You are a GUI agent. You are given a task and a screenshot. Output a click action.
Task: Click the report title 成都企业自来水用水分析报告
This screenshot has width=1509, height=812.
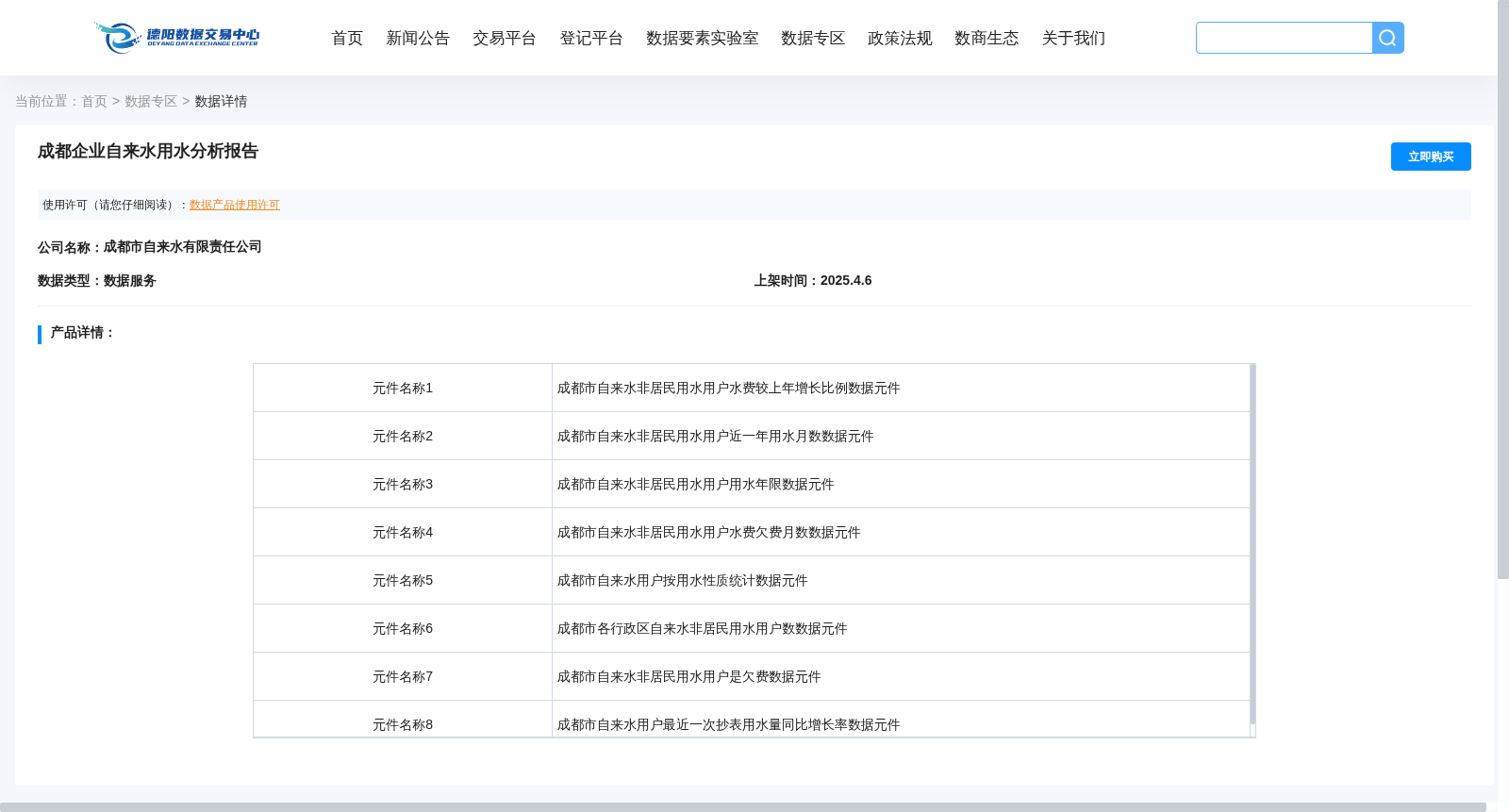148,151
